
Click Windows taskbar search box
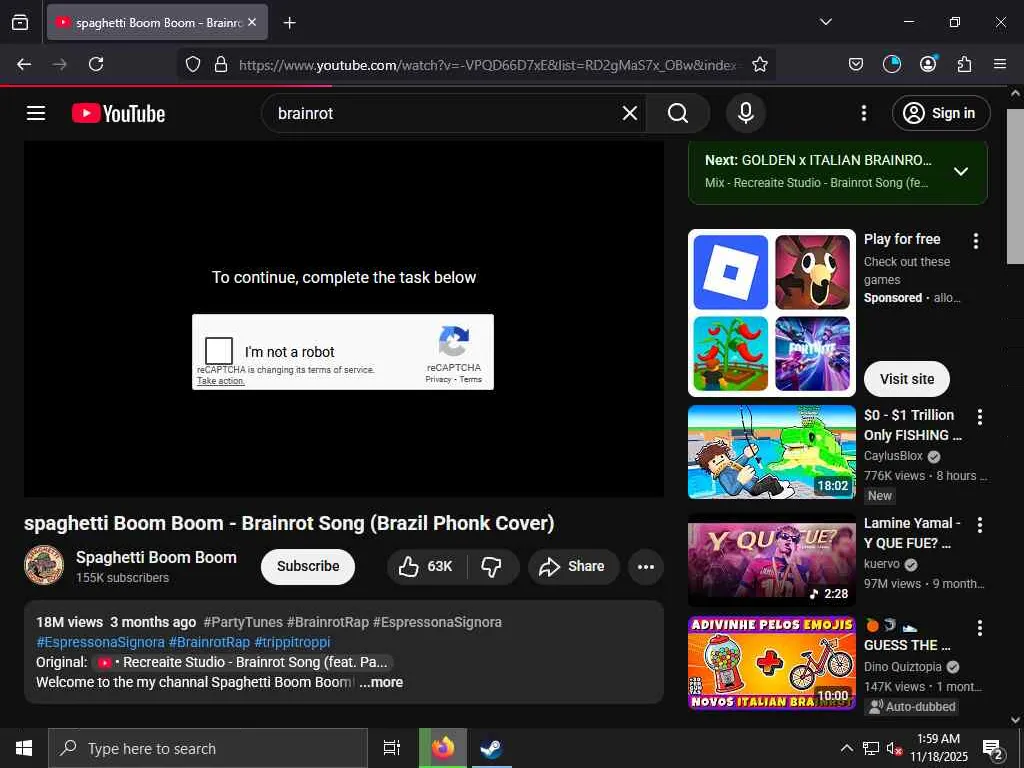(208, 748)
